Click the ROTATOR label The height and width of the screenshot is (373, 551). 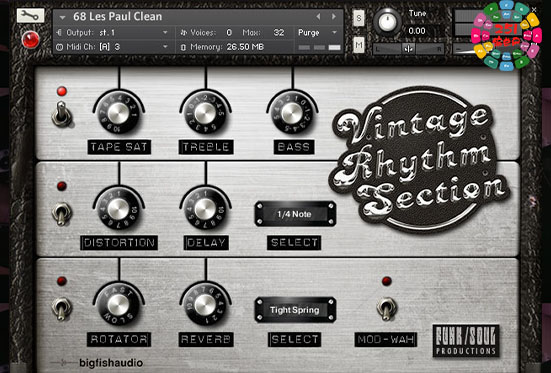pyautogui.click(x=119, y=339)
